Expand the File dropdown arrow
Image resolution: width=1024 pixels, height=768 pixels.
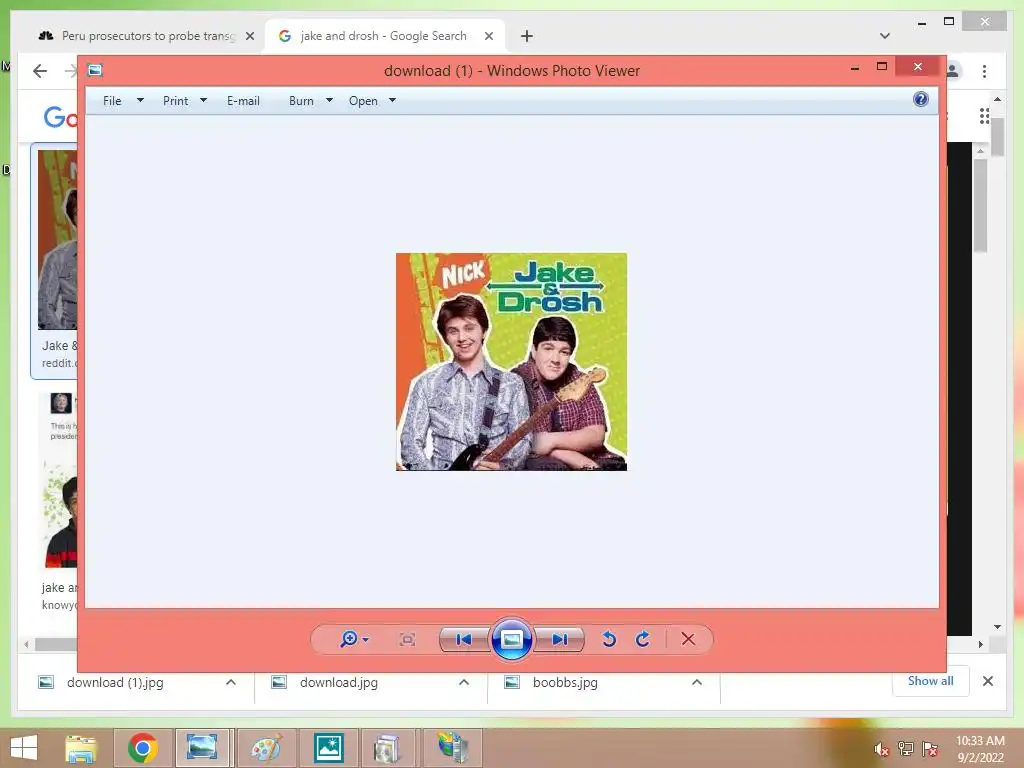(140, 101)
